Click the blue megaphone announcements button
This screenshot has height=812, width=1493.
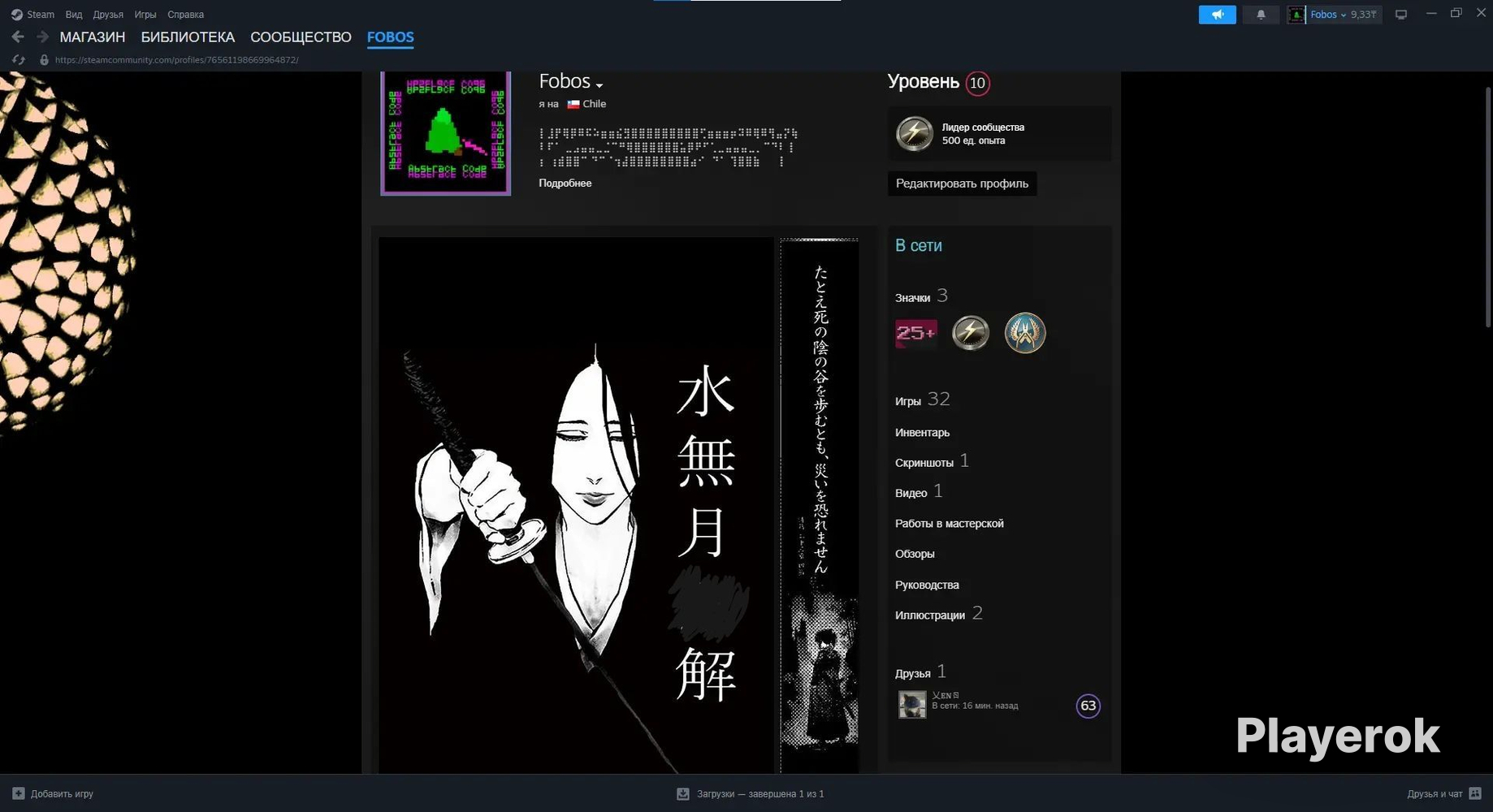[x=1217, y=15]
